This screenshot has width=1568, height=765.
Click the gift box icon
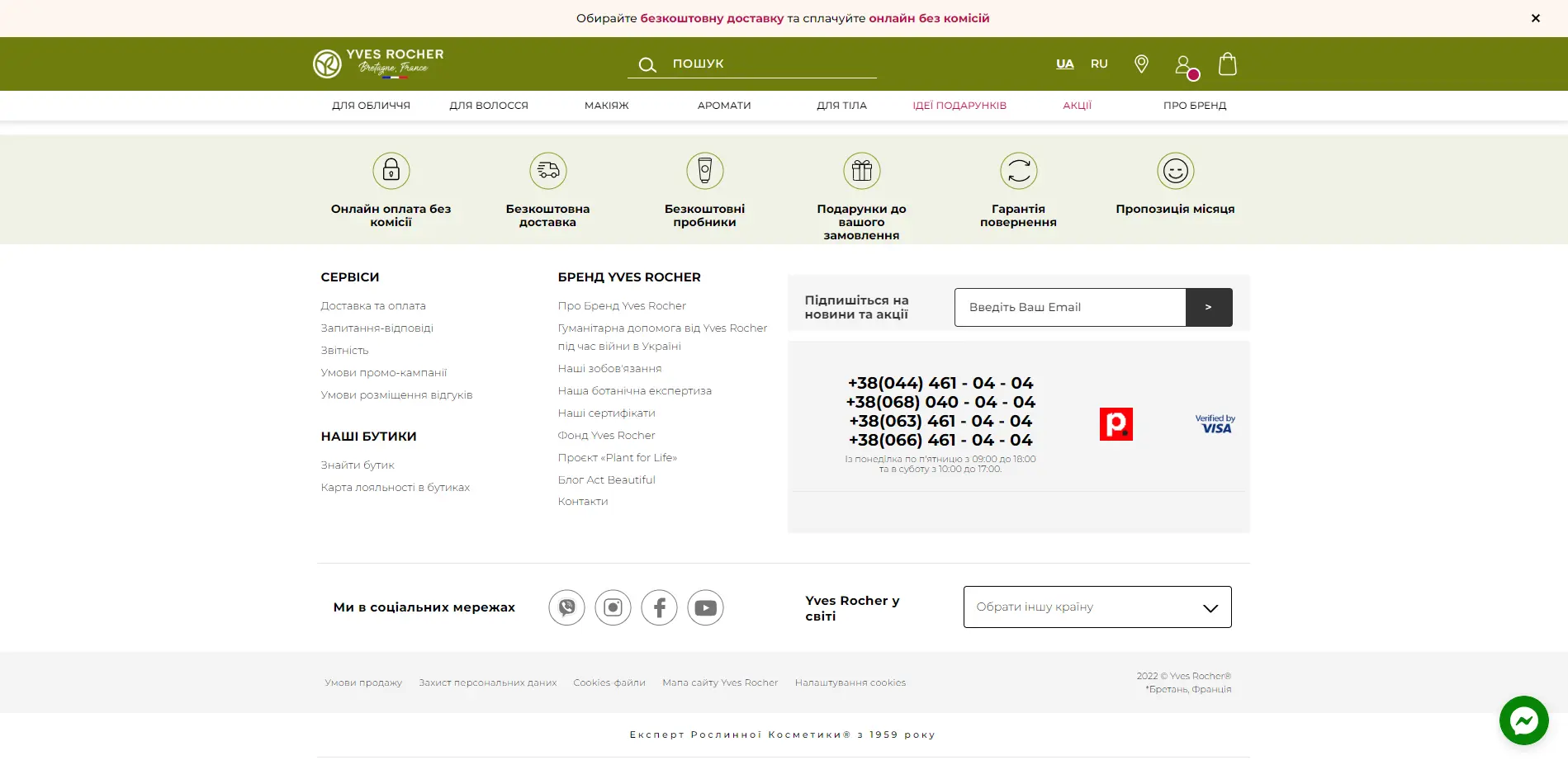coord(862,171)
